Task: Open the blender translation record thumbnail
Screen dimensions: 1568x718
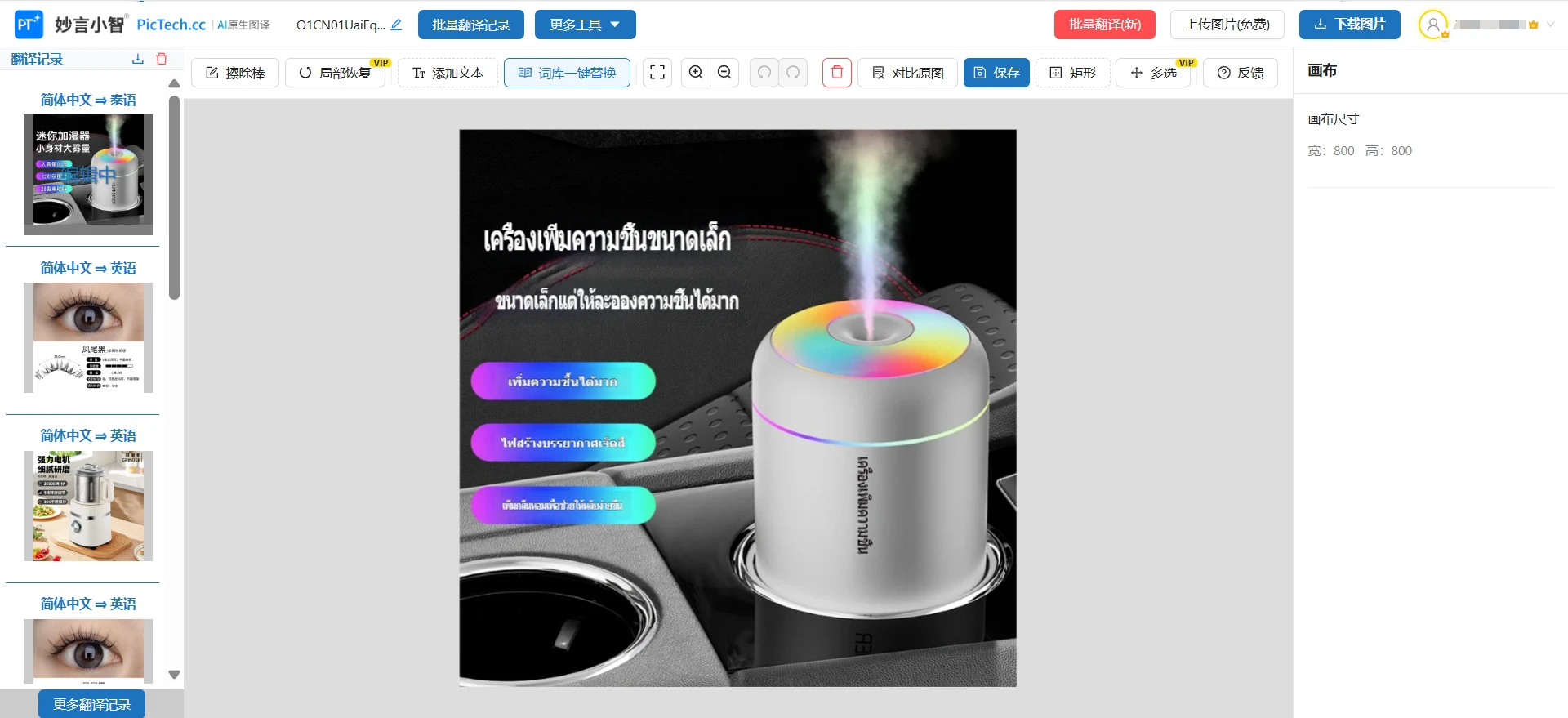Action: click(88, 506)
